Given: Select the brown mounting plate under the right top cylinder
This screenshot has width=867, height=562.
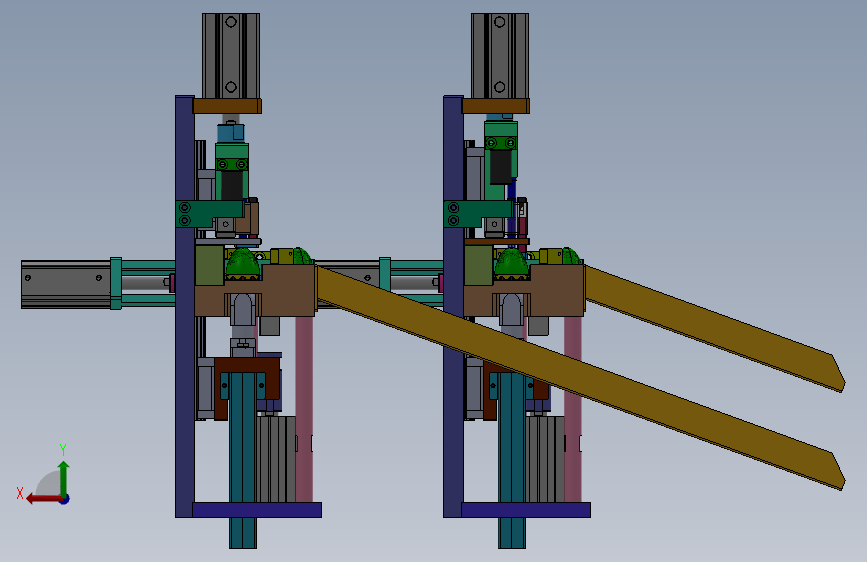Looking at the screenshot, I should [x=496, y=106].
